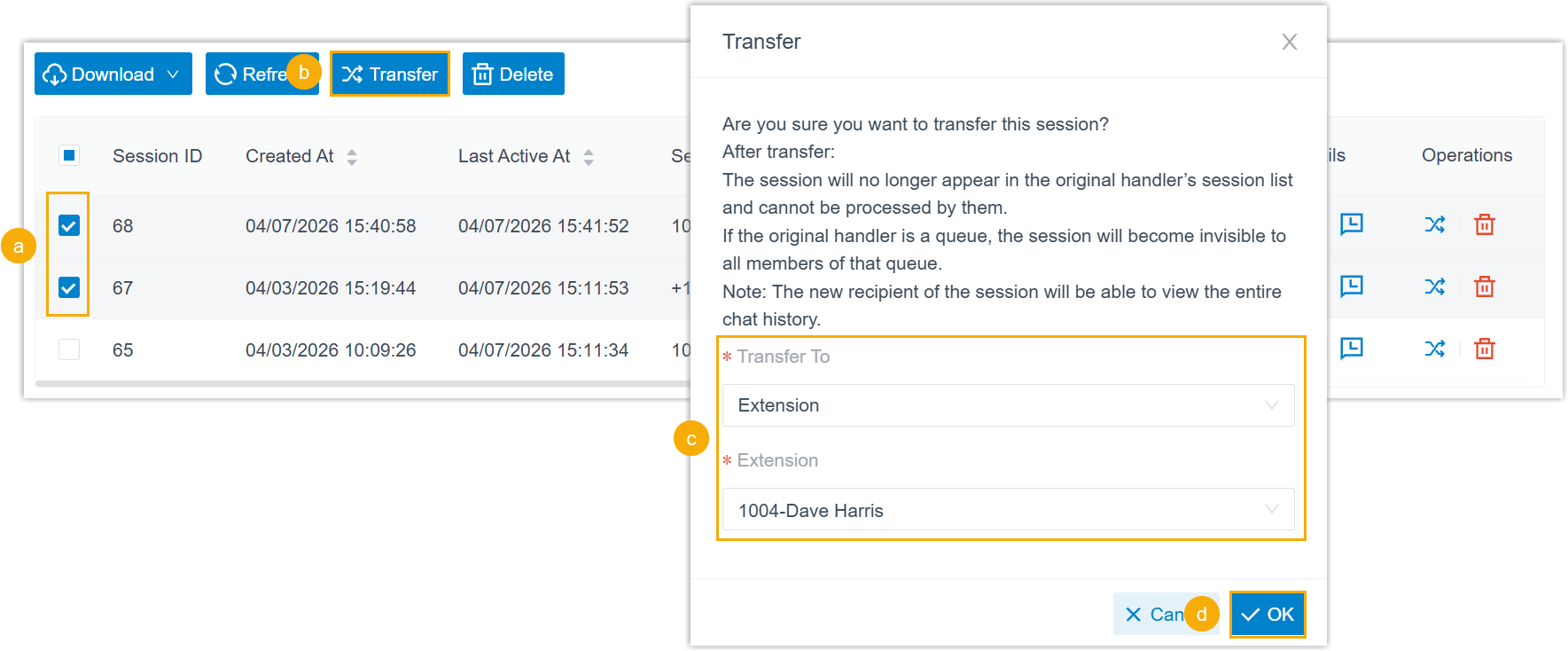Click transfer icon for session 68
This screenshot has height=651, width=1568.
tap(1434, 224)
